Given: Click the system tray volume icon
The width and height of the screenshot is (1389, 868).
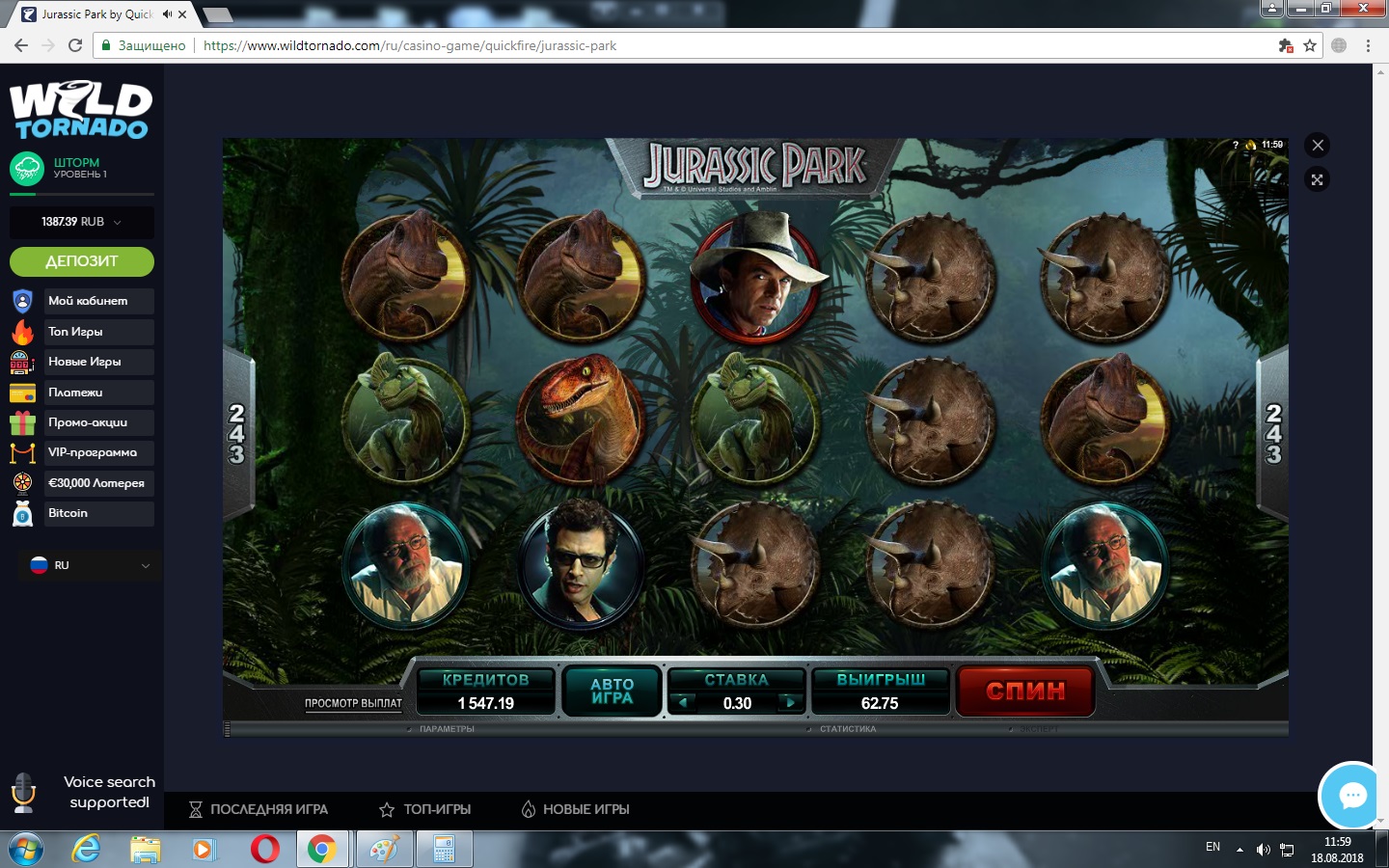Looking at the screenshot, I should [x=1263, y=850].
